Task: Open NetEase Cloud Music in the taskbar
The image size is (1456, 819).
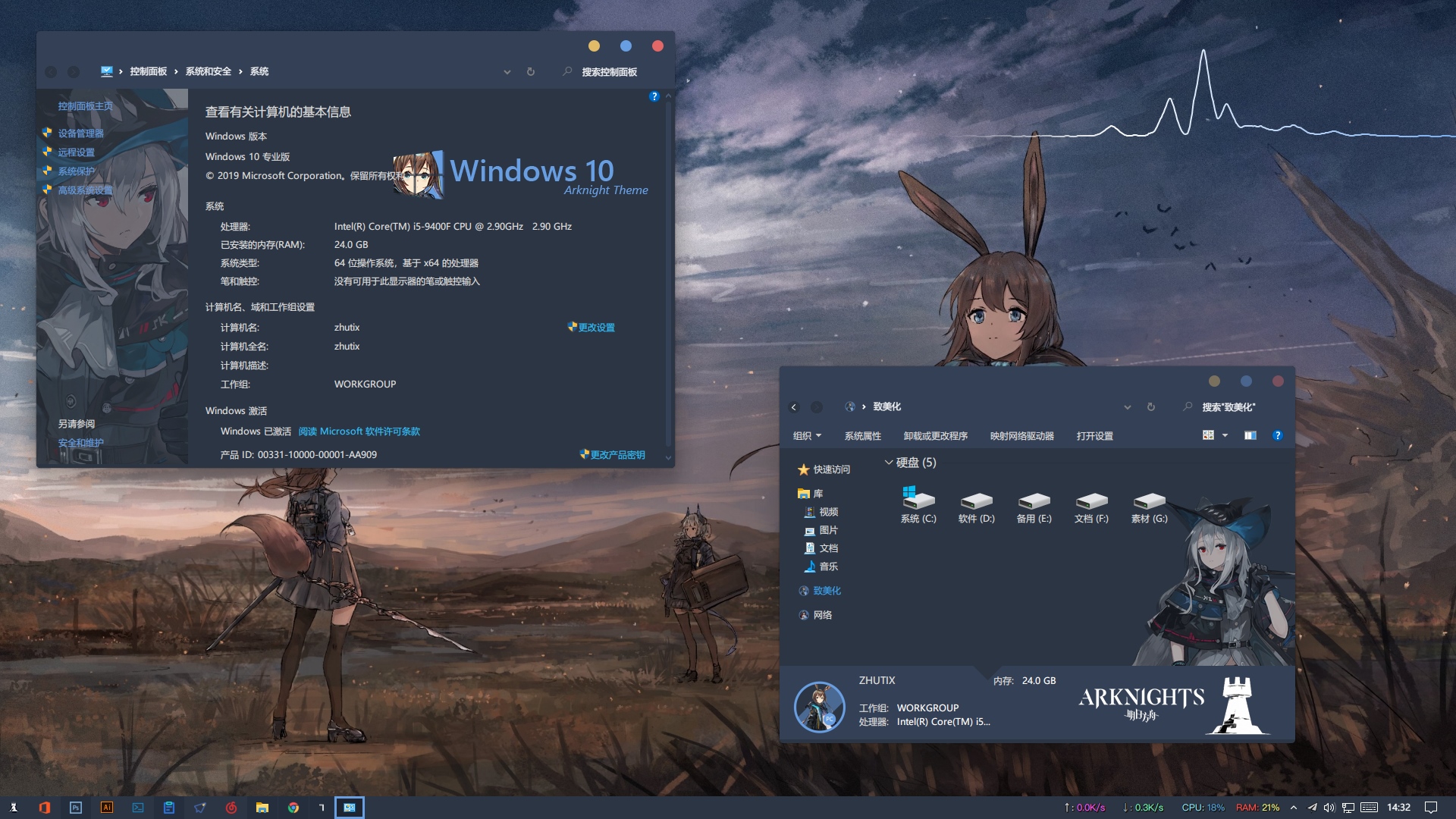Action: pos(231,808)
